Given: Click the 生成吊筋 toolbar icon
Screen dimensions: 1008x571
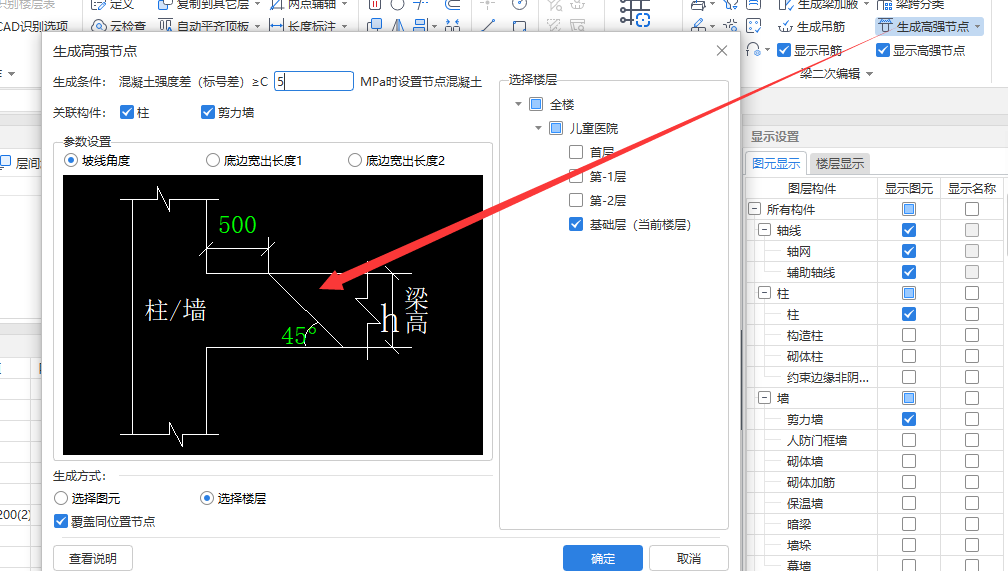Looking at the screenshot, I should pos(786,26).
